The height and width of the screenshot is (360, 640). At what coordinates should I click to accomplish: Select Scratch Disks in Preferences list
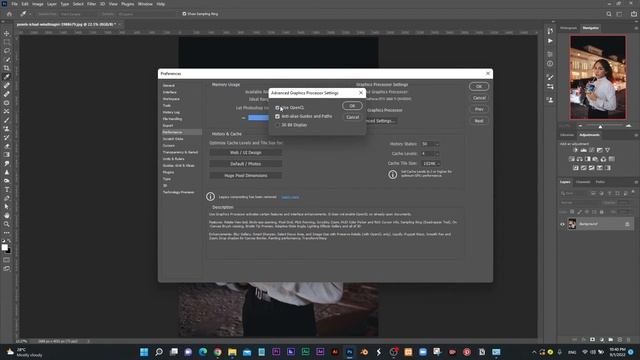[173, 139]
